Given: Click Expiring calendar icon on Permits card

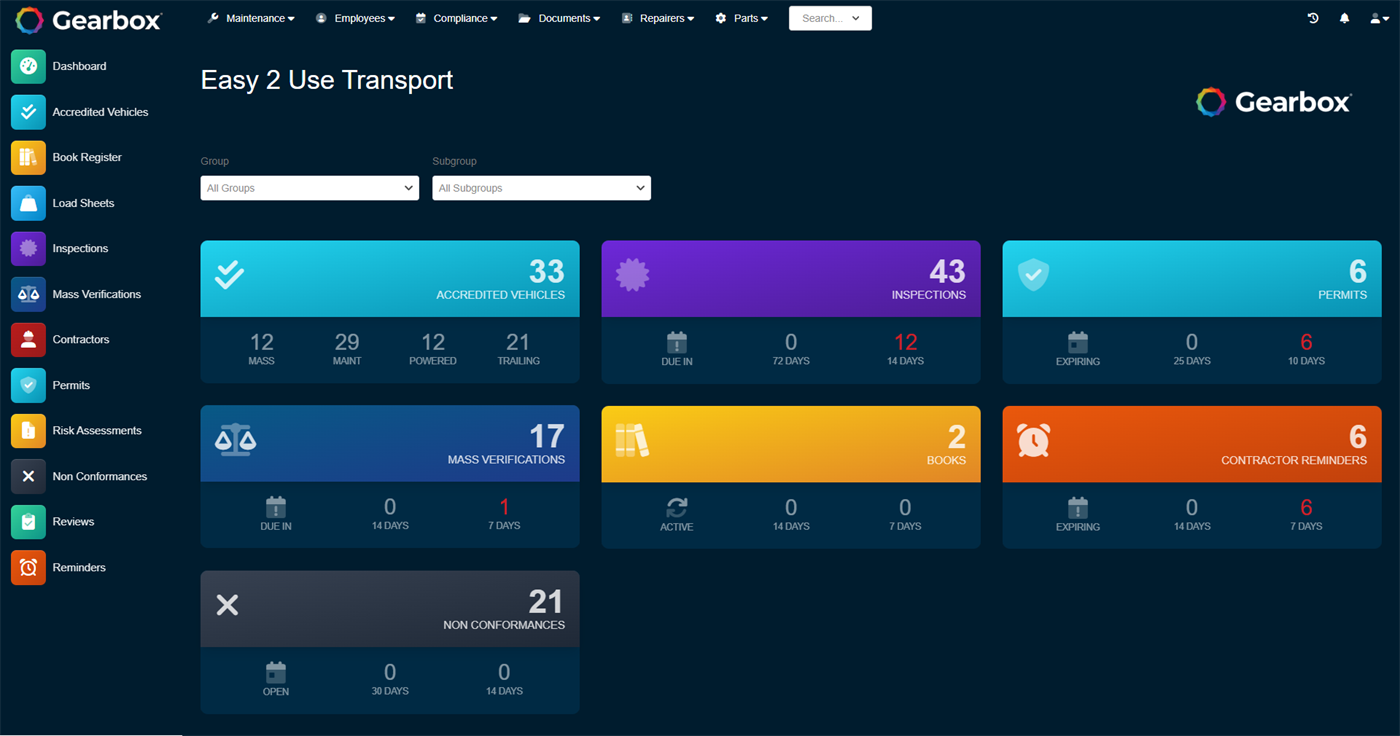Looking at the screenshot, I should click(x=1078, y=342).
